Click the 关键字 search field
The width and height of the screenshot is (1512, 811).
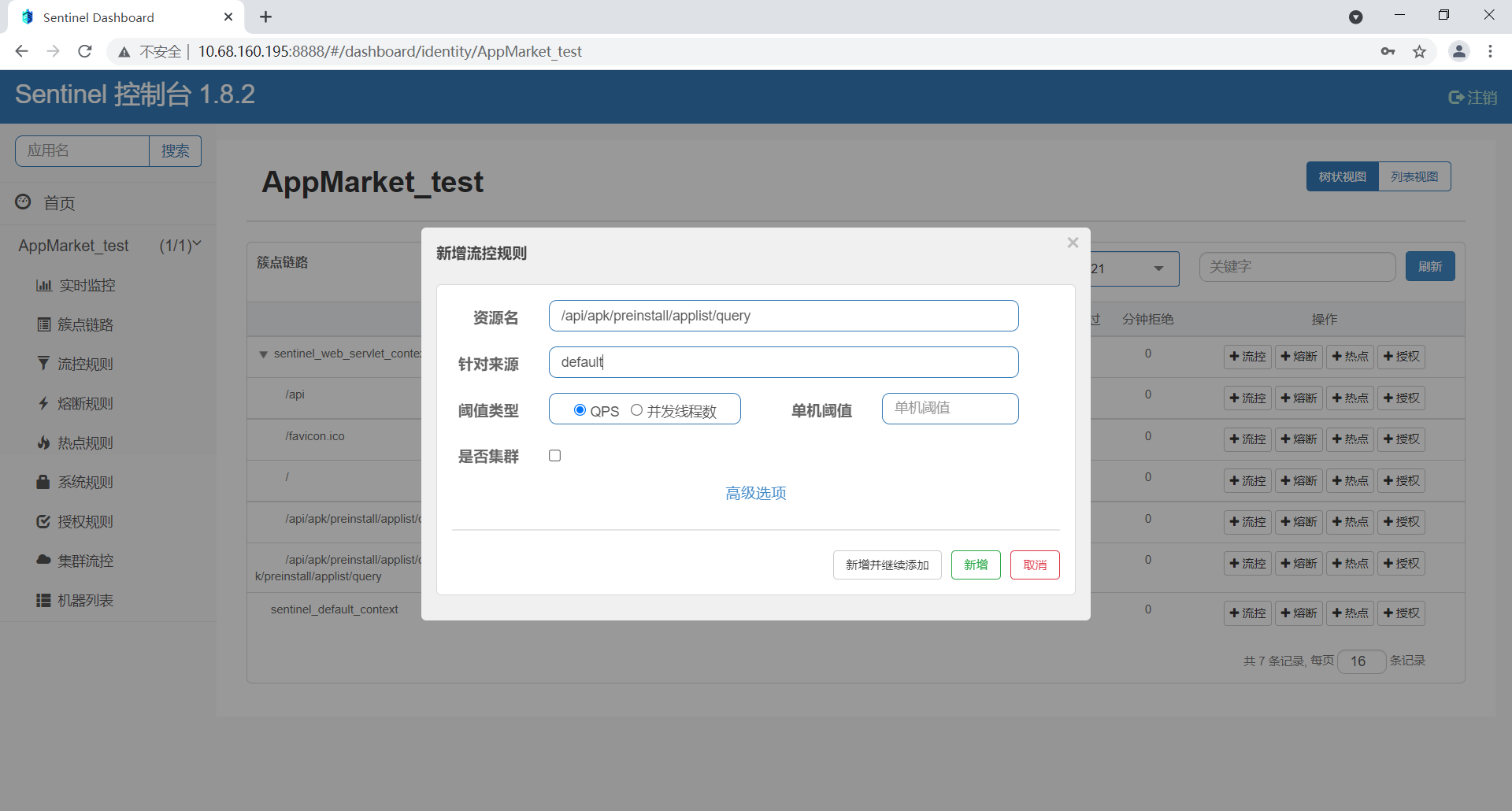tap(1297, 267)
